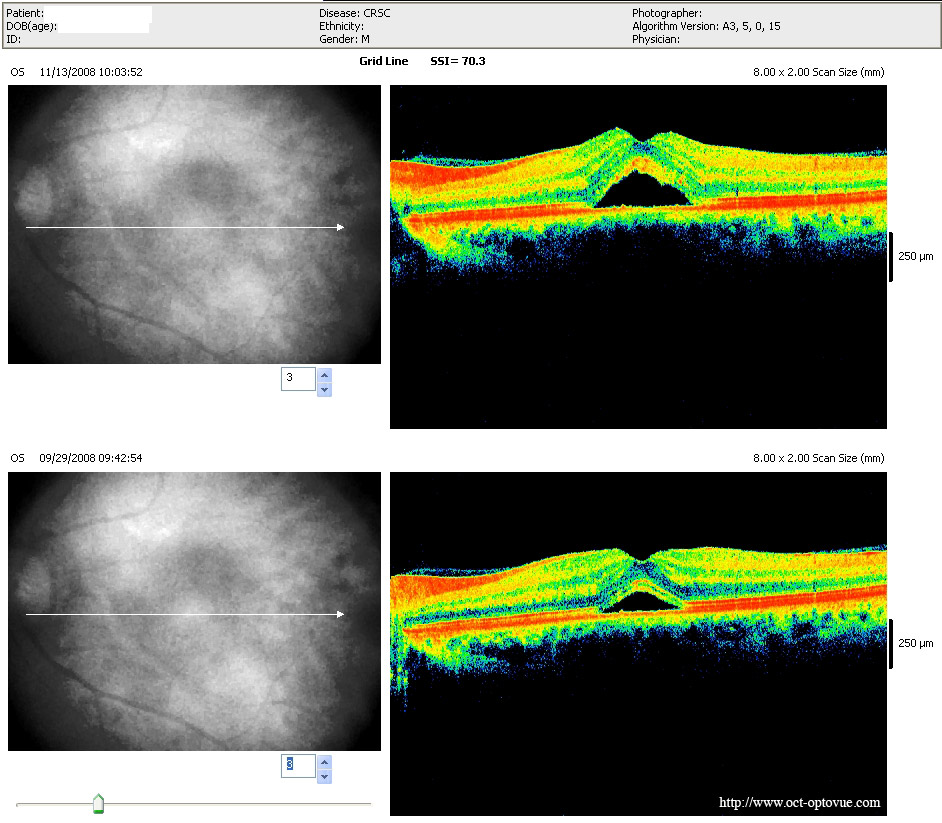942x823 pixels.
Task: Decrease line number for 09/29/2008 scan
Action: [324, 776]
